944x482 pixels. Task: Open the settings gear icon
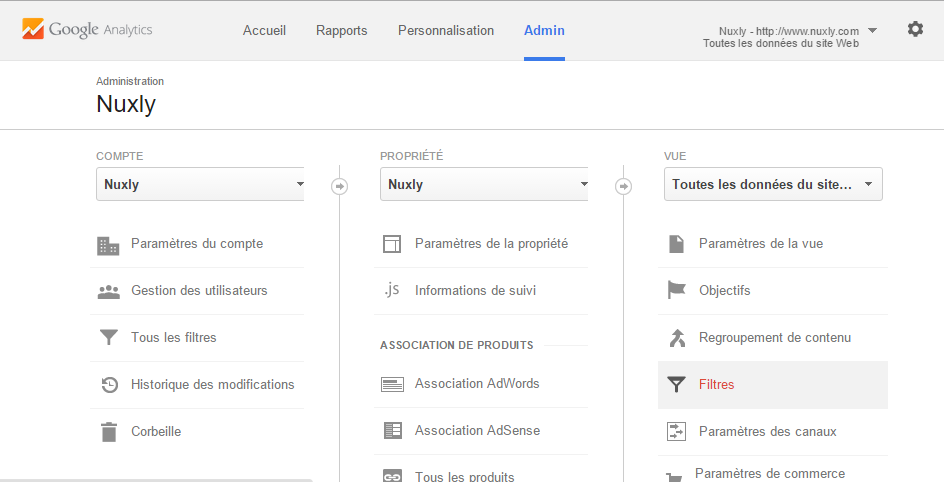(x=915, y=29)
